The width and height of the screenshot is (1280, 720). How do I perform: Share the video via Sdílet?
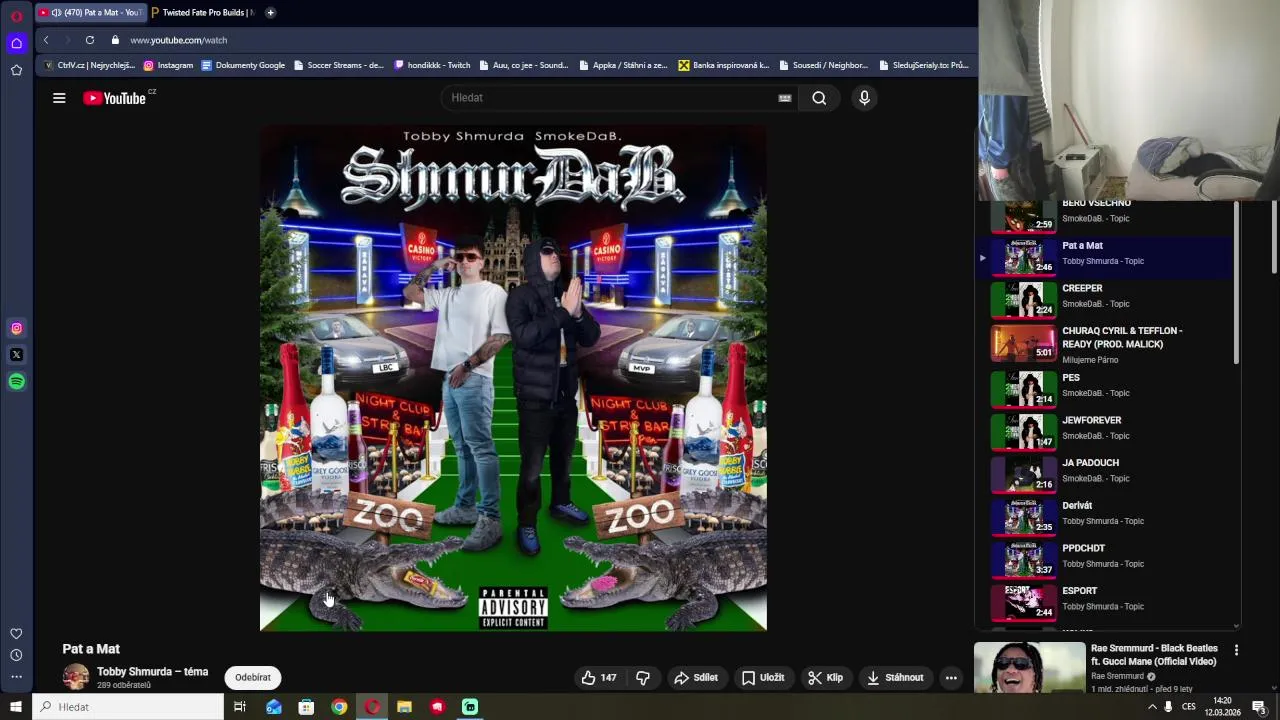(x=696, y=678)
